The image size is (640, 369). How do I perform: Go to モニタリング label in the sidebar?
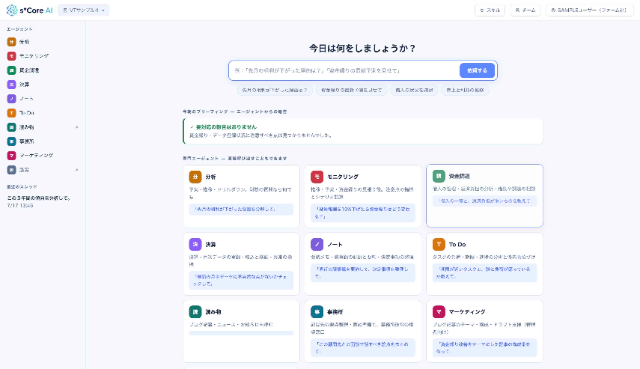(34, 56)
